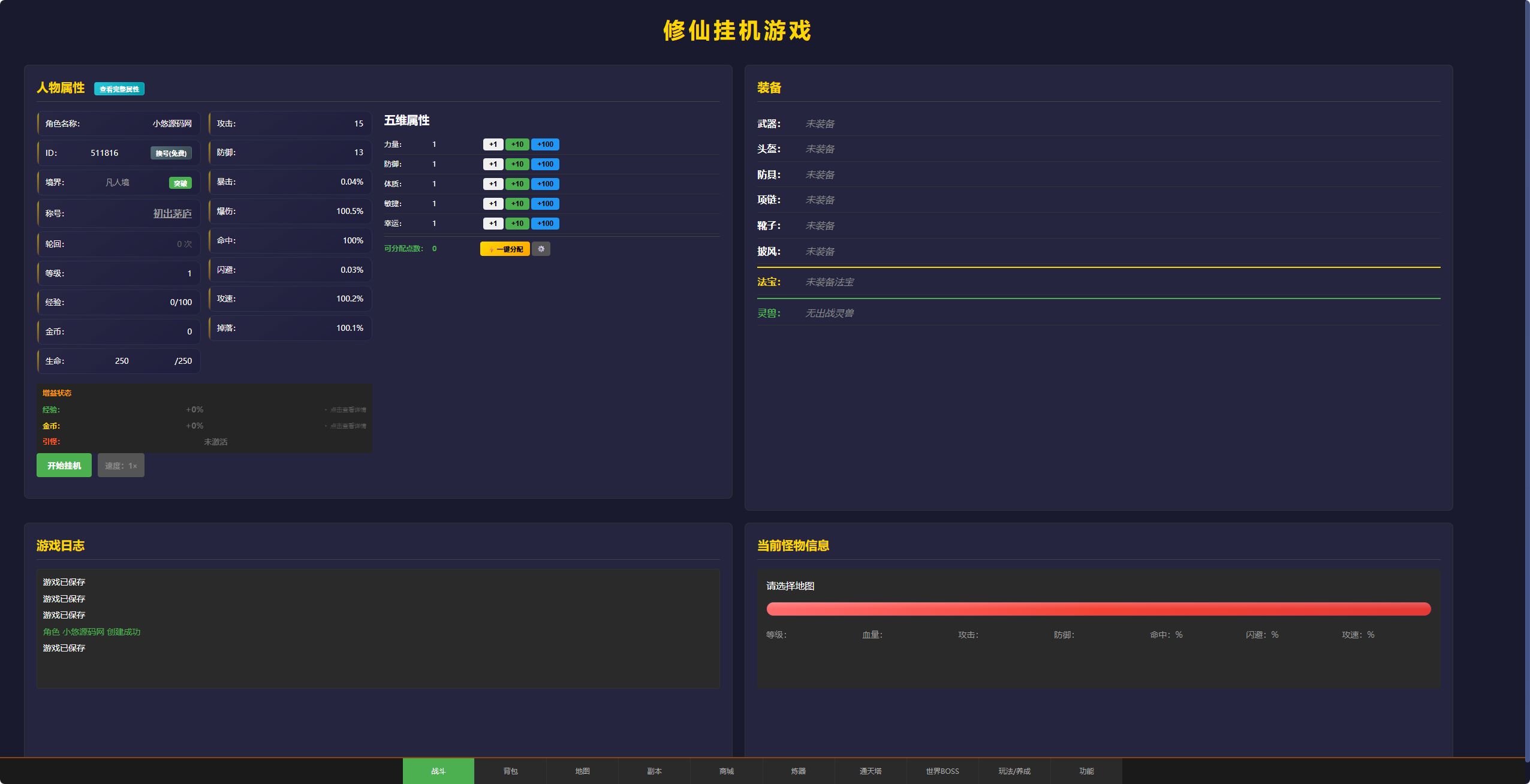Add +100 to 体质 constitution
Screen dimensions: 1530x784
545,184
